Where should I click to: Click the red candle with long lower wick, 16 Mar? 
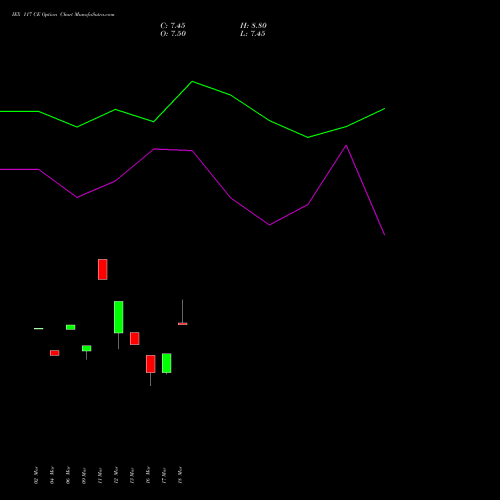151,364
